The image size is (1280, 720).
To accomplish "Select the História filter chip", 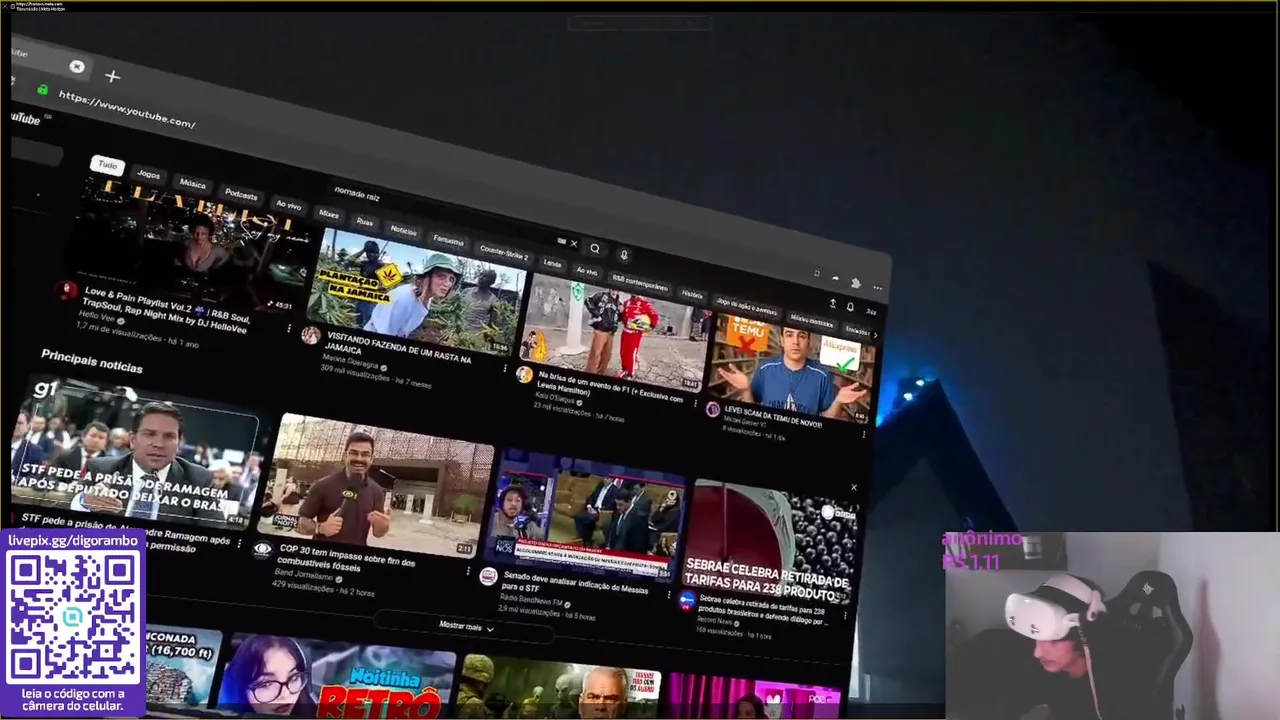I will coord(692,294).
